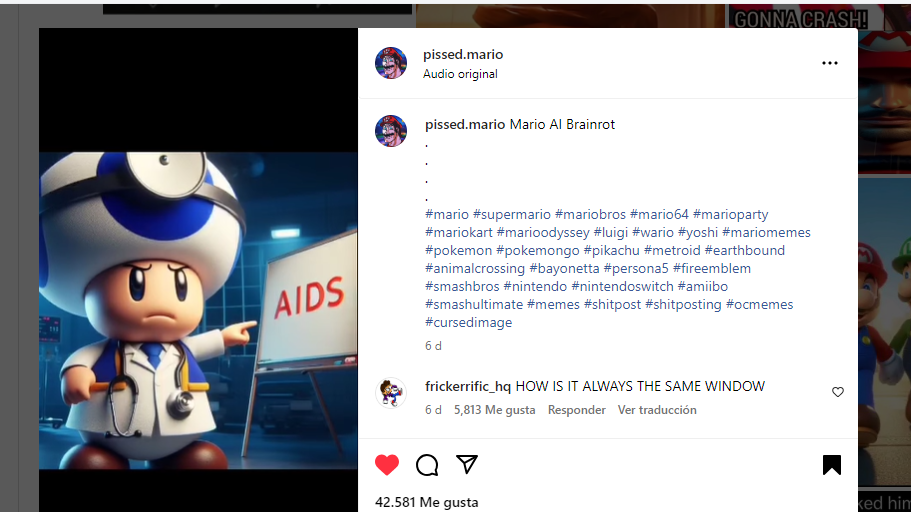Open the #cursedimage hashtag
This screenshot has height=512, width=911.
(469, 323)
